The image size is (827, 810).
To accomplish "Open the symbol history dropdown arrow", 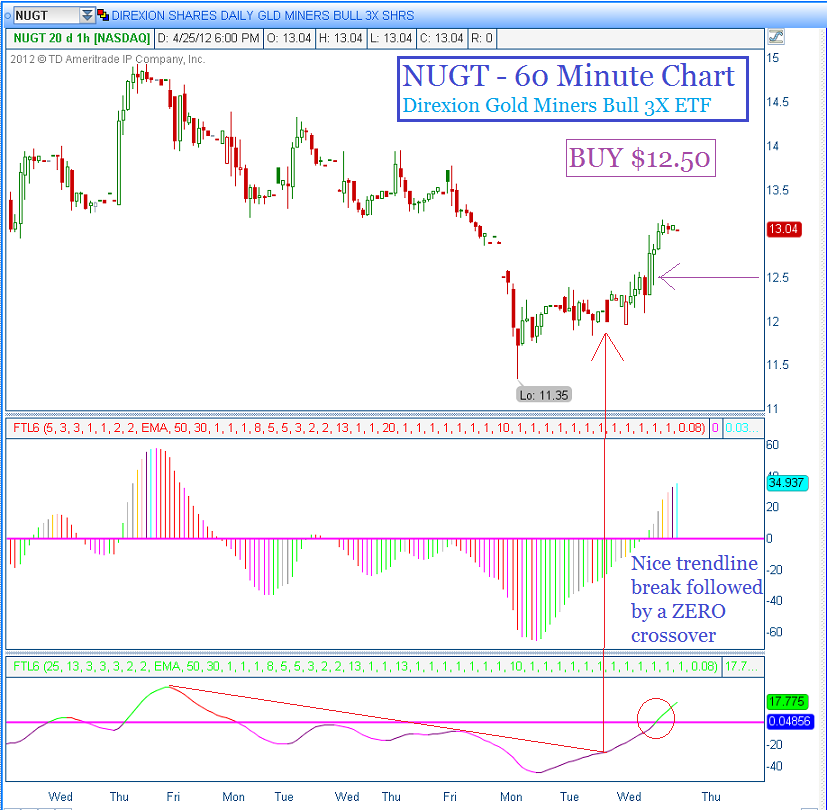I will pyautogui.click(x=87, y=15).
